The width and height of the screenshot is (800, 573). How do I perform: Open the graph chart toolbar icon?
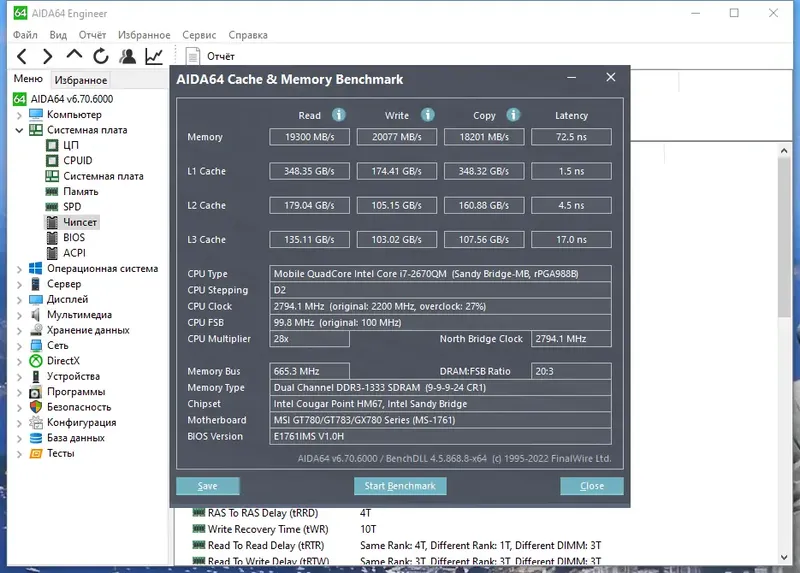[x=154, y=56]
